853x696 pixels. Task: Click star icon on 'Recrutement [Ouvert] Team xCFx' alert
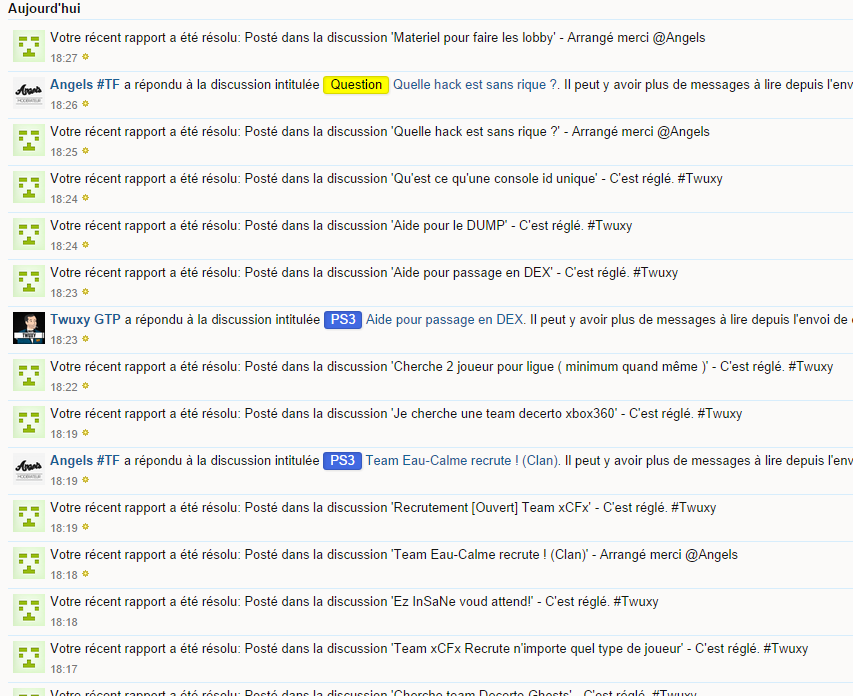click(85, 527)
